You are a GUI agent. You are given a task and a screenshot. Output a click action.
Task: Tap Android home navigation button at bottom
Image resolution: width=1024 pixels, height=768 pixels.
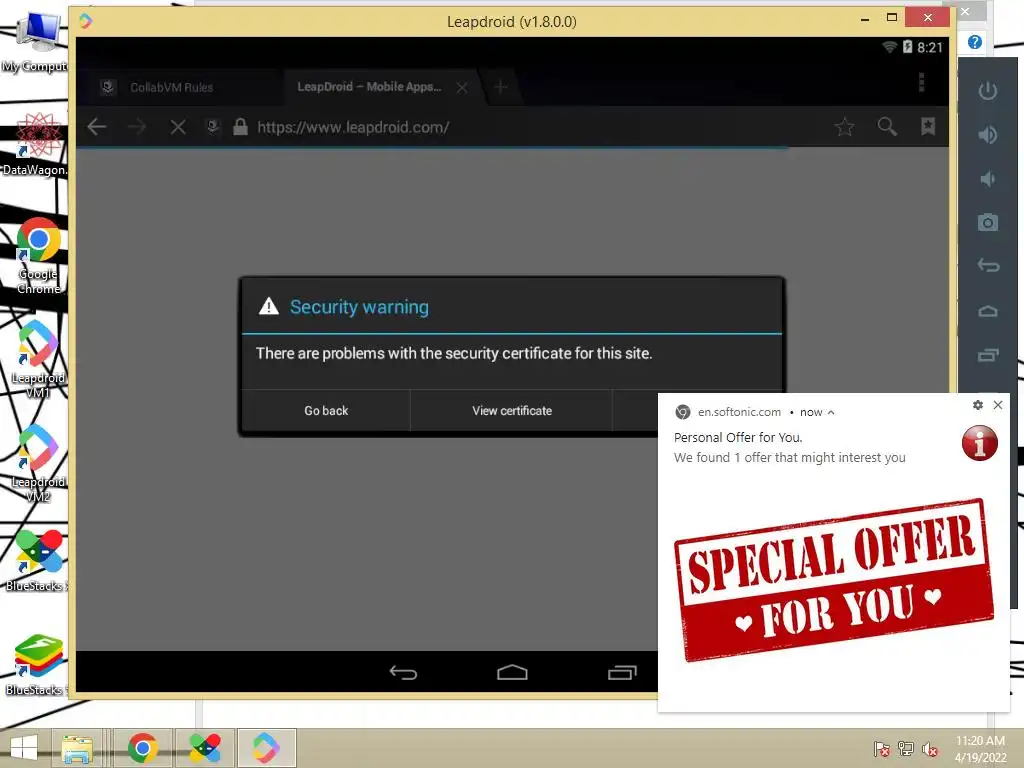(x=512, y=672)
